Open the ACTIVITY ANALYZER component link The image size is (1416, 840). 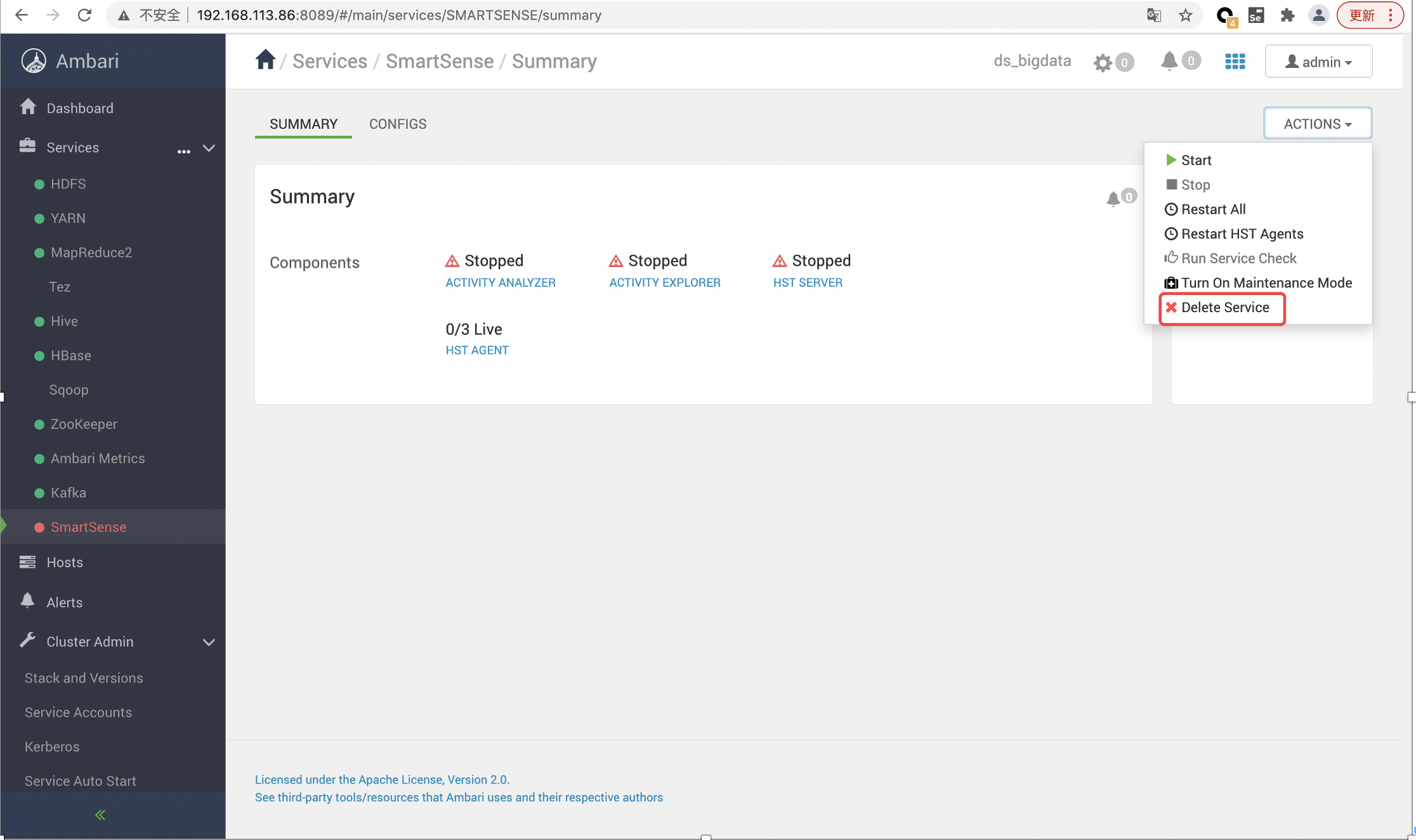tap(500, 283)
